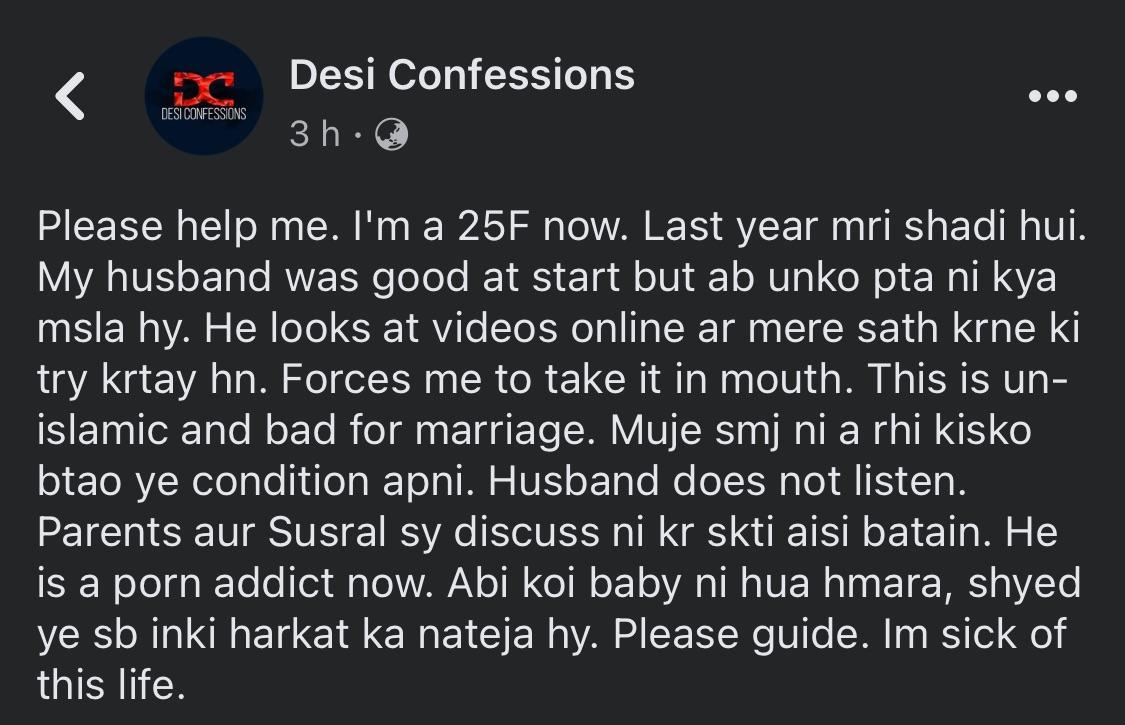
Task: Click the red DC letters in logo
Action: [x=203, y=89]
